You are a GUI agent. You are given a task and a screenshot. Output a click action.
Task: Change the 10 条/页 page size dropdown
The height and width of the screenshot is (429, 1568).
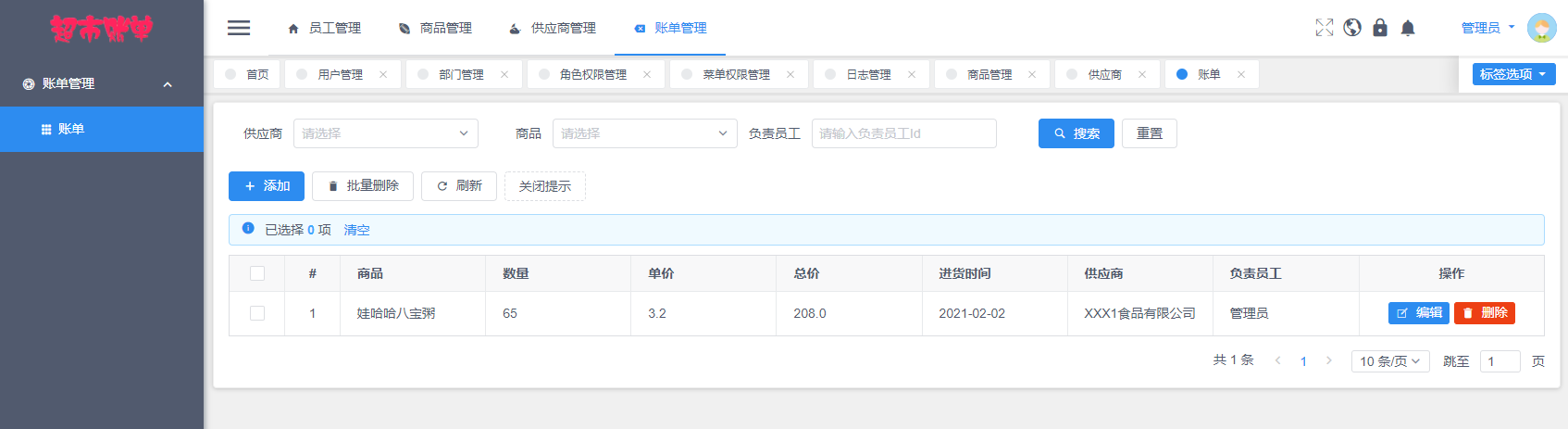tap(1390, 361)
